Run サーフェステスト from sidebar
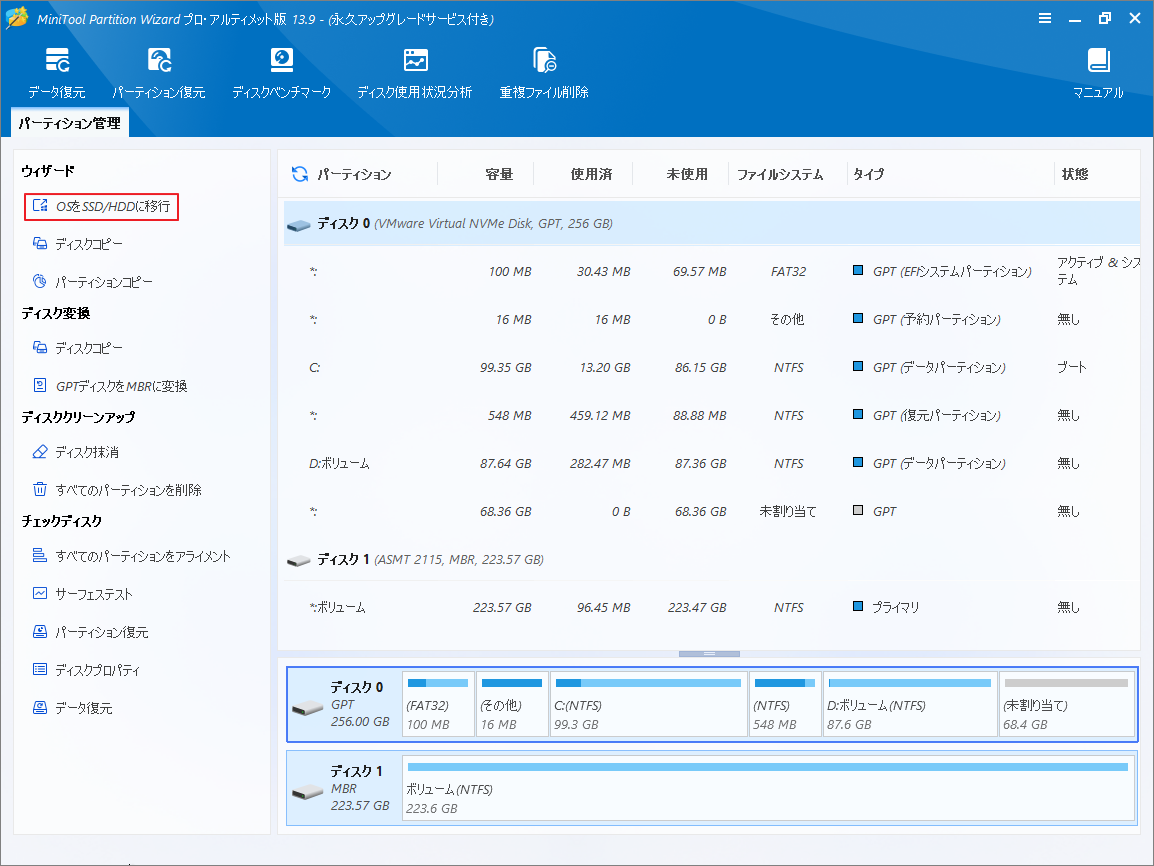This screenshot has width=1154, height=866. [x=83, y=595]
